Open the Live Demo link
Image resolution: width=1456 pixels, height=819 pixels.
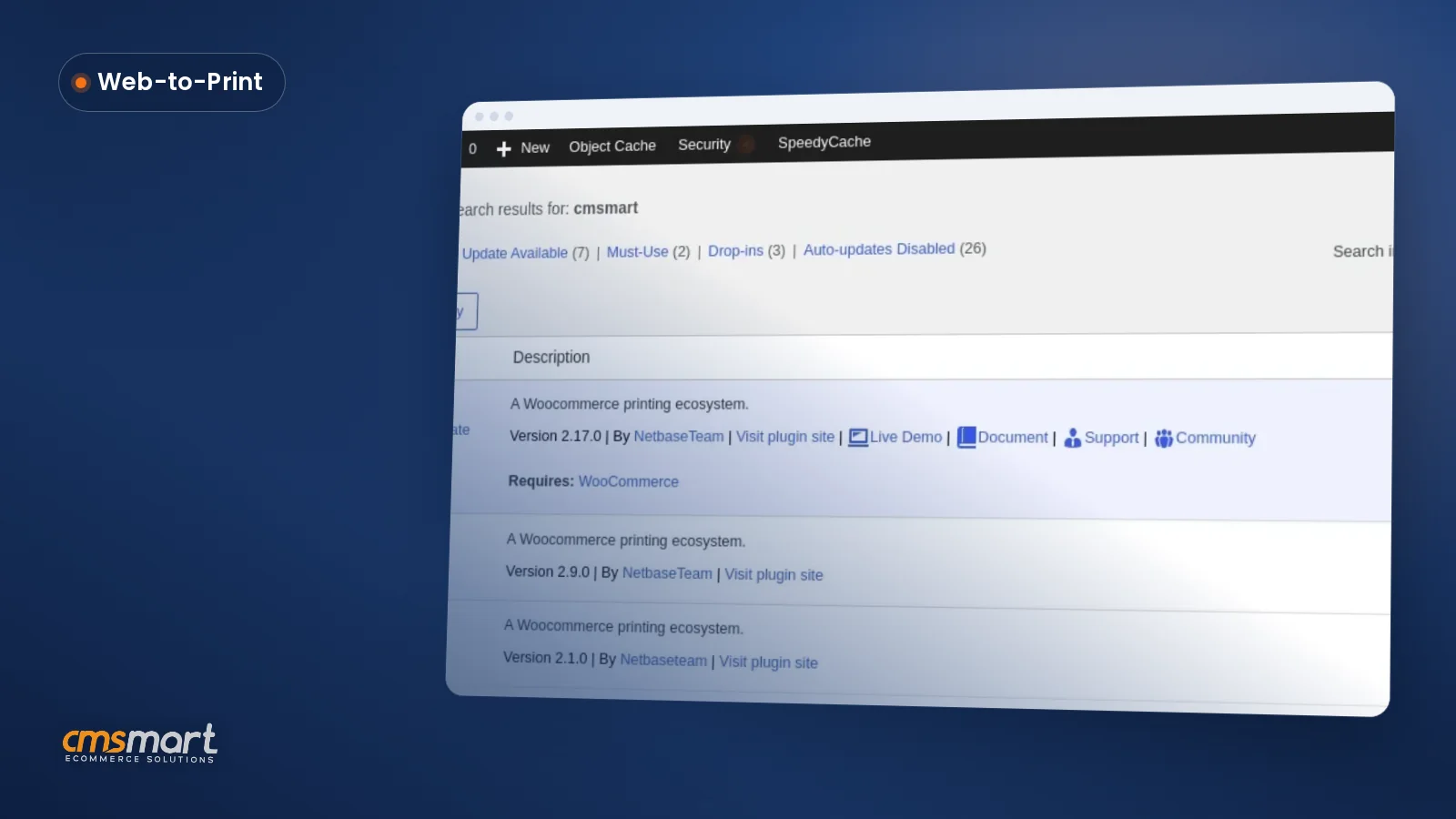pos(905,438)
